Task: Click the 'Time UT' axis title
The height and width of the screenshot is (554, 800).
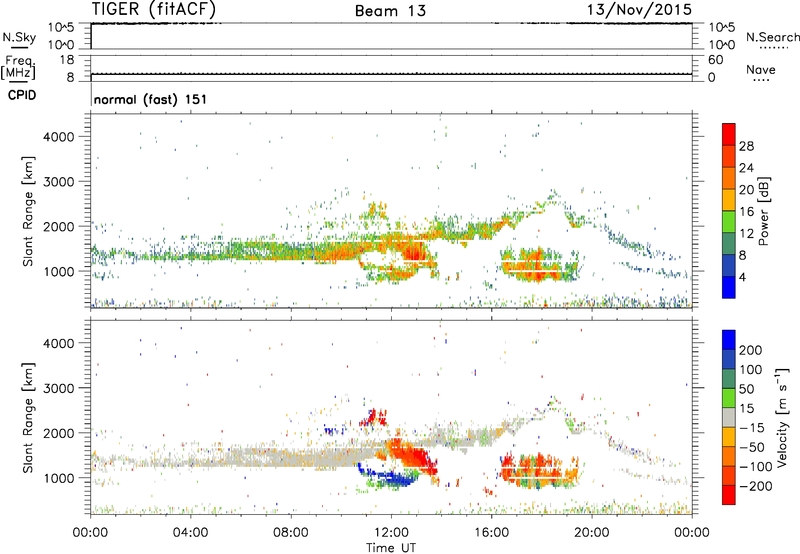Action: [391, 548]
